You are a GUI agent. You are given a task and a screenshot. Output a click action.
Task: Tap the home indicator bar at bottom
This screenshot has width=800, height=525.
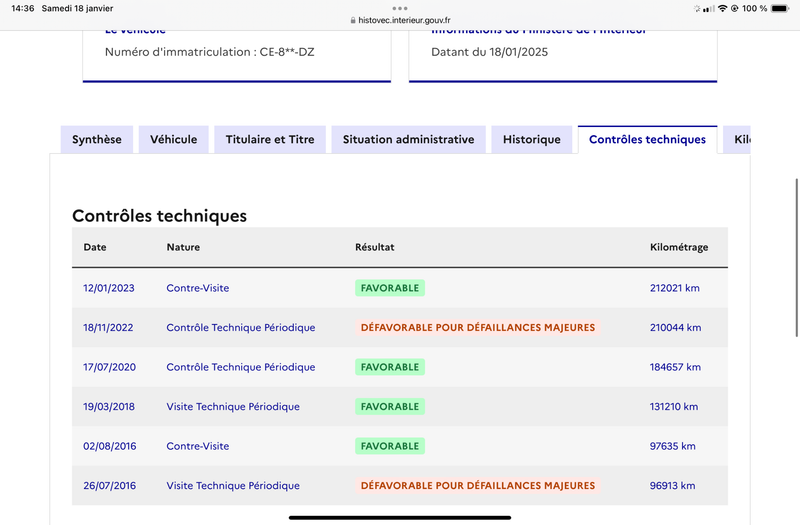coord(400,518)
